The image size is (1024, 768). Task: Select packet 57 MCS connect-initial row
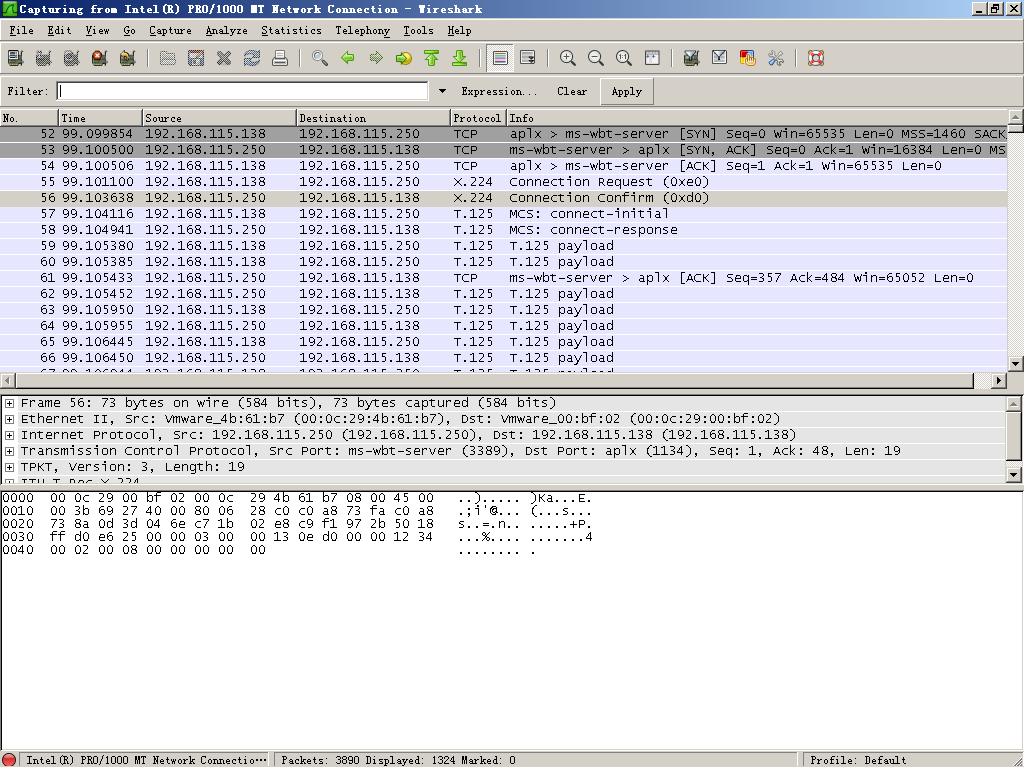pyautogui.click(x=504, y=214)
